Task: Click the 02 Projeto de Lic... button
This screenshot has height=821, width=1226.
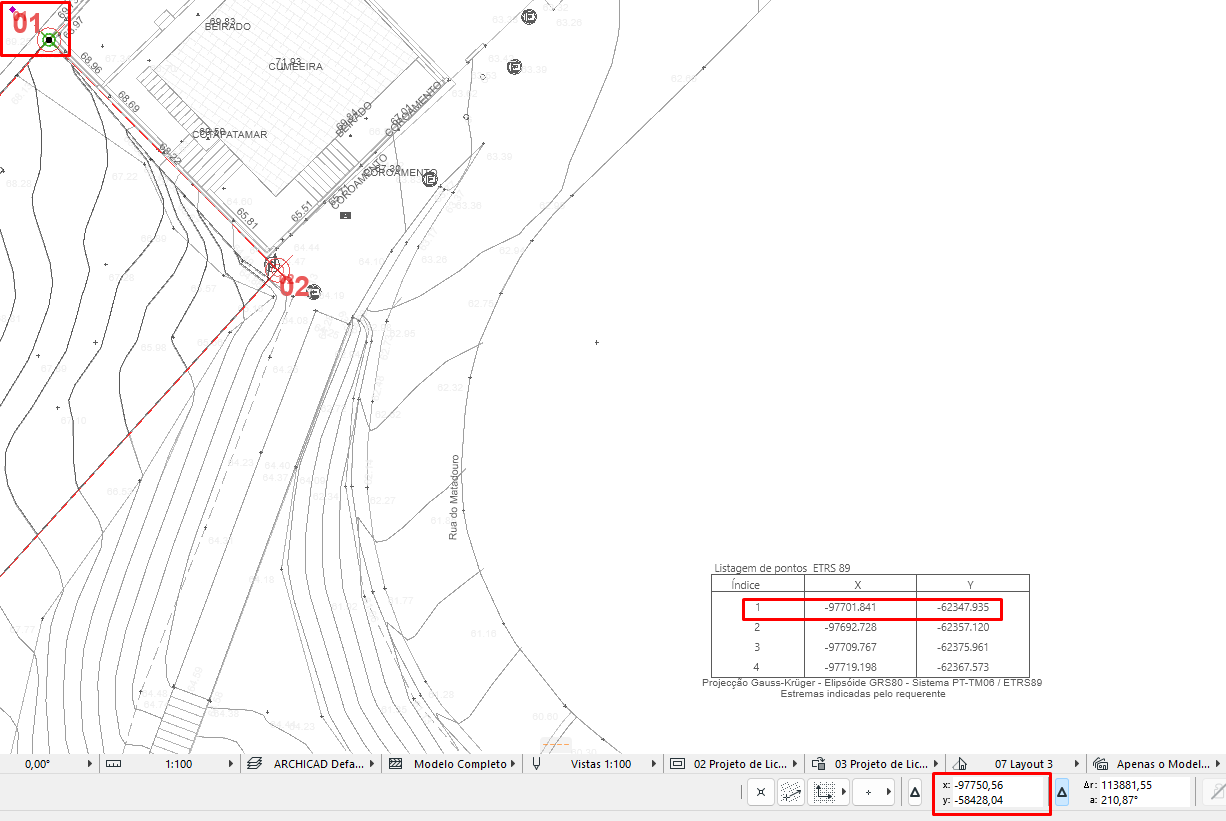Action: (740, 763)
